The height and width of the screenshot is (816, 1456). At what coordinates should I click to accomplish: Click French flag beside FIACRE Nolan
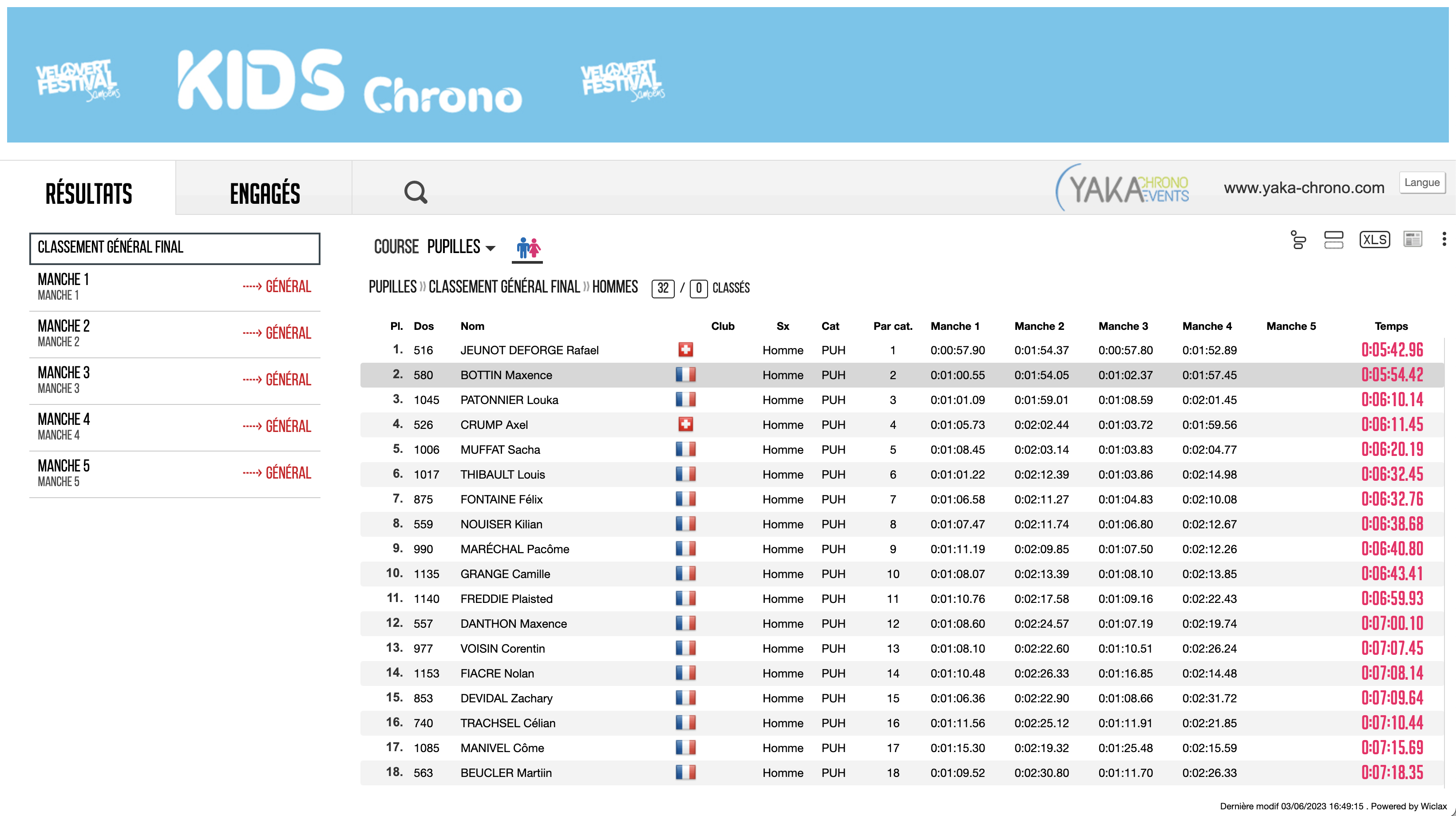[x=685, y=673]
